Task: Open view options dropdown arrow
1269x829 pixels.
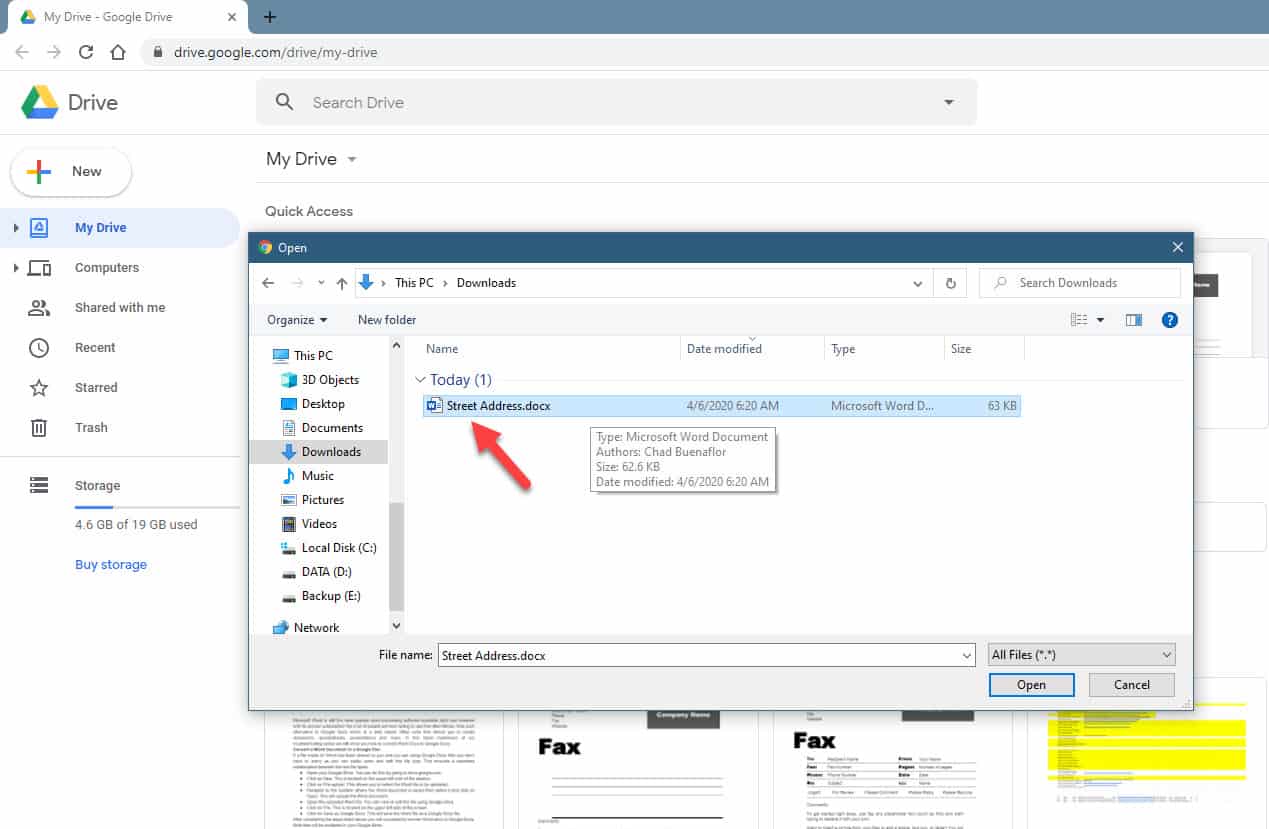Action: (1101, 320)
